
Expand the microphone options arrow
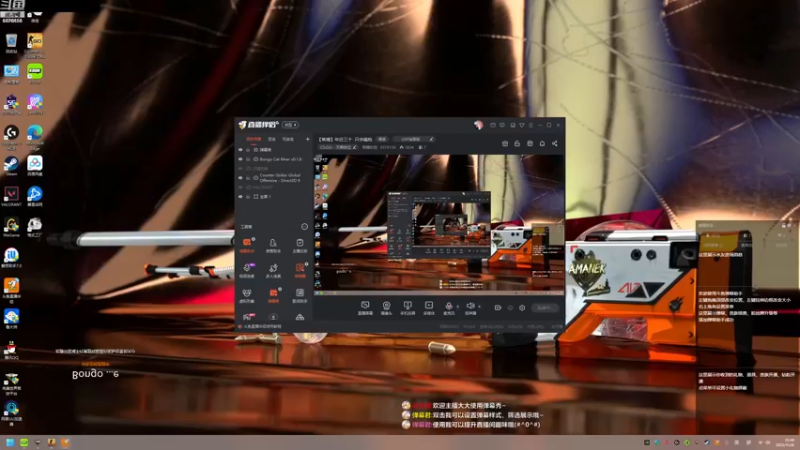click(x=457, y=306)
